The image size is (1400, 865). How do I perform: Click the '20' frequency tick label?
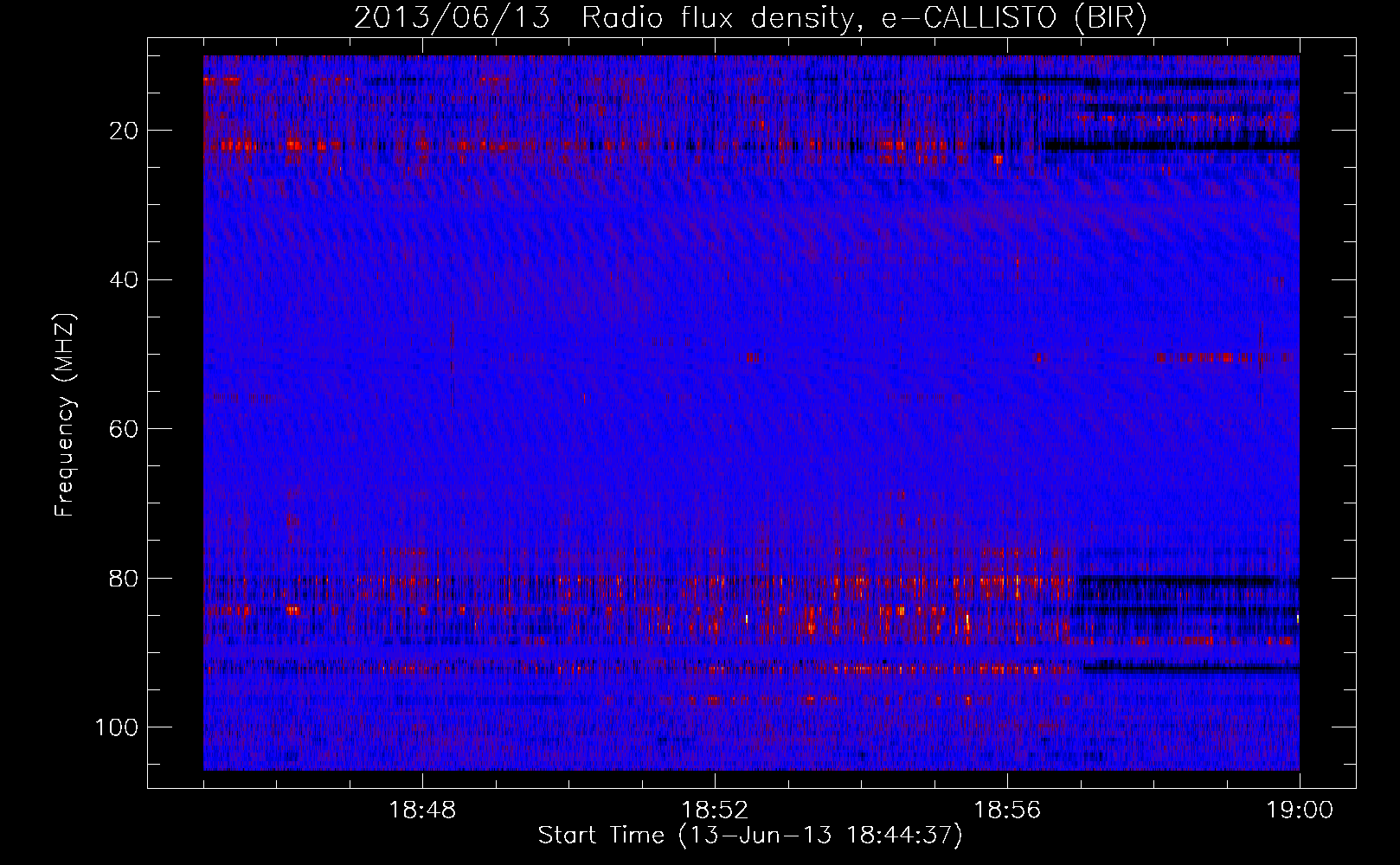pos(125,131)
